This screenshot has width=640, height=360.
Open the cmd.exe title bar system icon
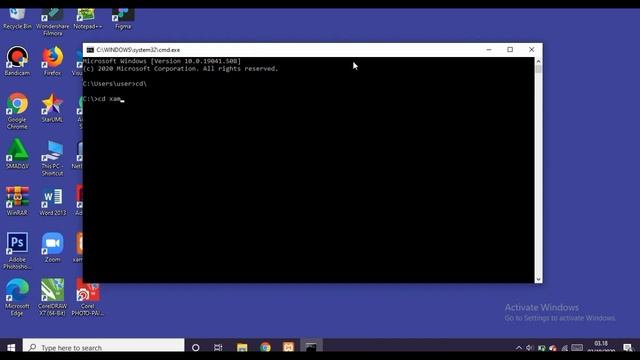click(x=90, y=50)
